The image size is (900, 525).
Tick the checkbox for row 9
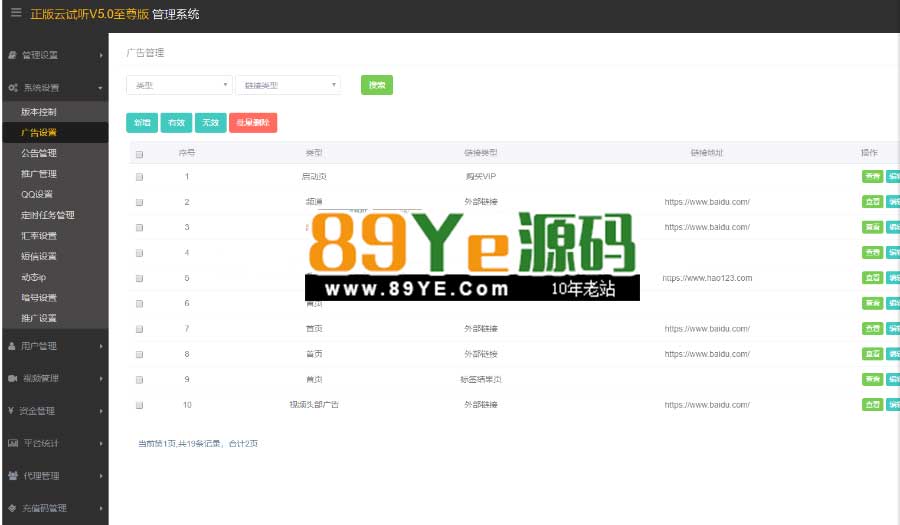(x=139, y=380)
